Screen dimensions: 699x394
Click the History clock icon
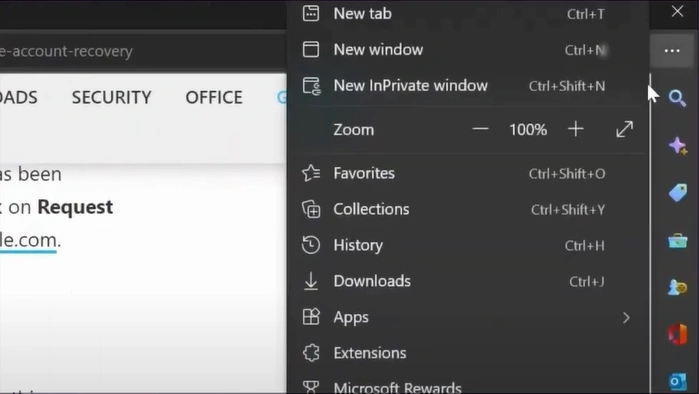point(311,245)
